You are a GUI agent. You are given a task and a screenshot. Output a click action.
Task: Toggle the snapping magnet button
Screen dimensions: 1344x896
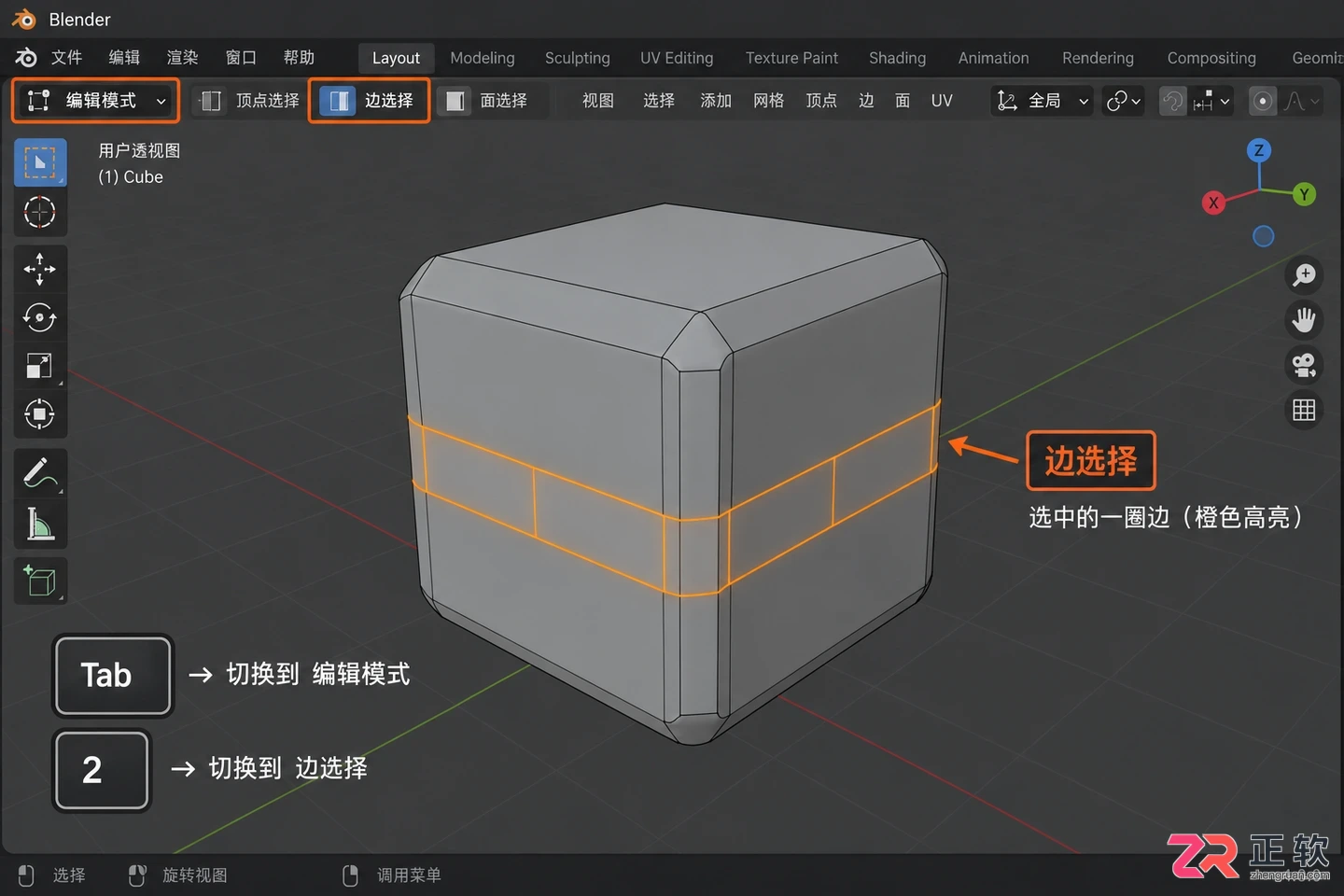coord(1173,101)
